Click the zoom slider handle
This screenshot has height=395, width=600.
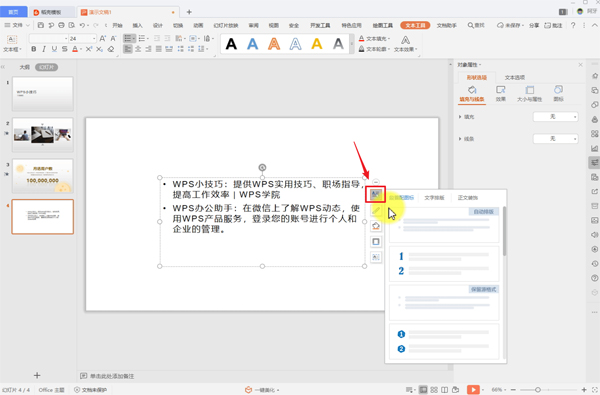538,390
